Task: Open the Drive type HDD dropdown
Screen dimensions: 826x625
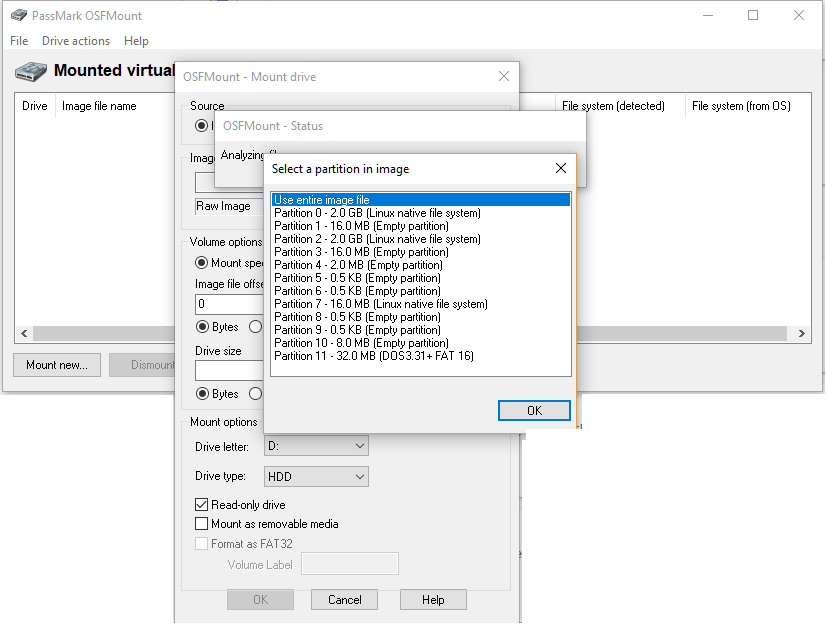Action: pyautogui.click(x=316, y=476)
